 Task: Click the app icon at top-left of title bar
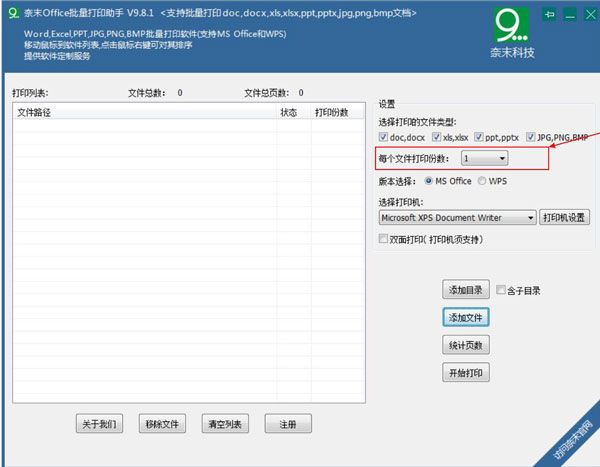coord(13,13)
